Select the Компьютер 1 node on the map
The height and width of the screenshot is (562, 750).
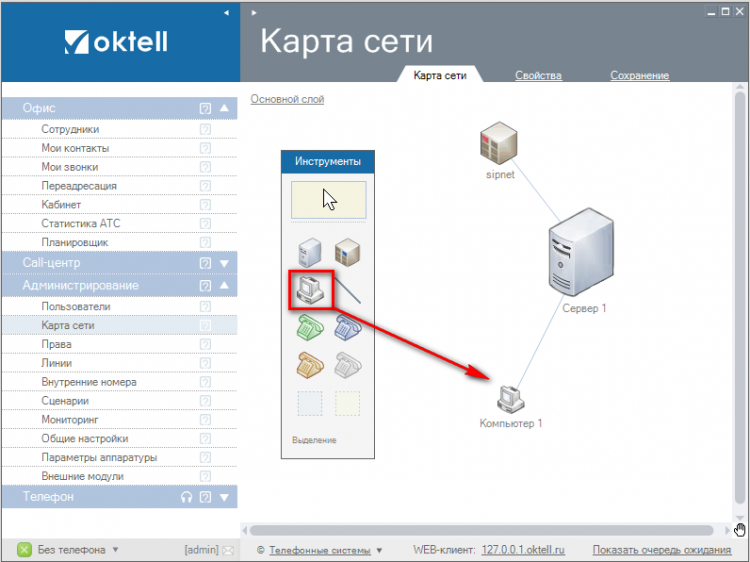[510, 399]
